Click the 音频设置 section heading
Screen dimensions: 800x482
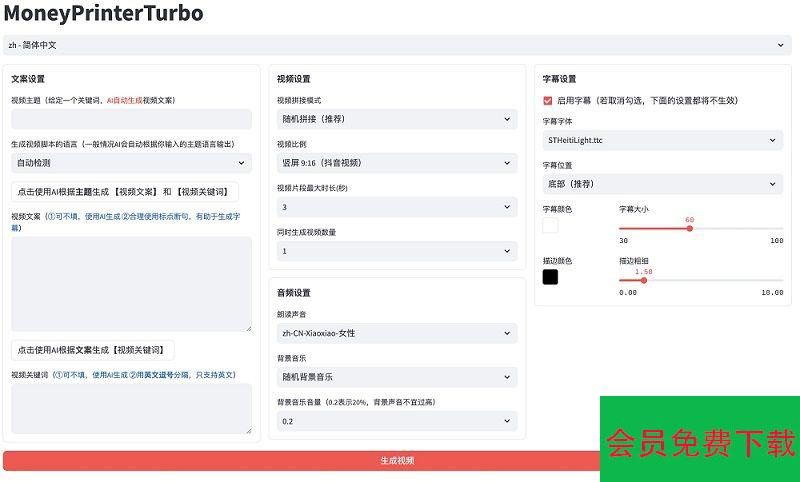point(294,293)
